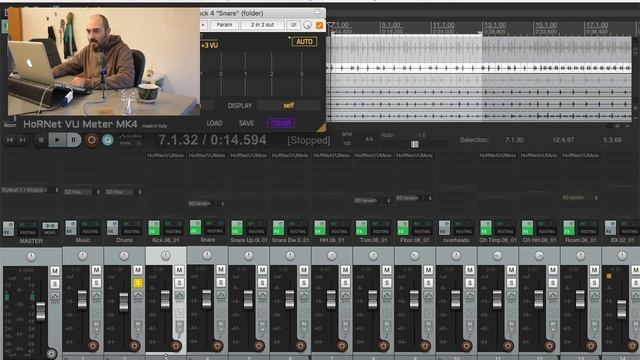Click HoRNetVUMeter FX slot on Kick strip

pyautogui.click(x=165, y=156)
